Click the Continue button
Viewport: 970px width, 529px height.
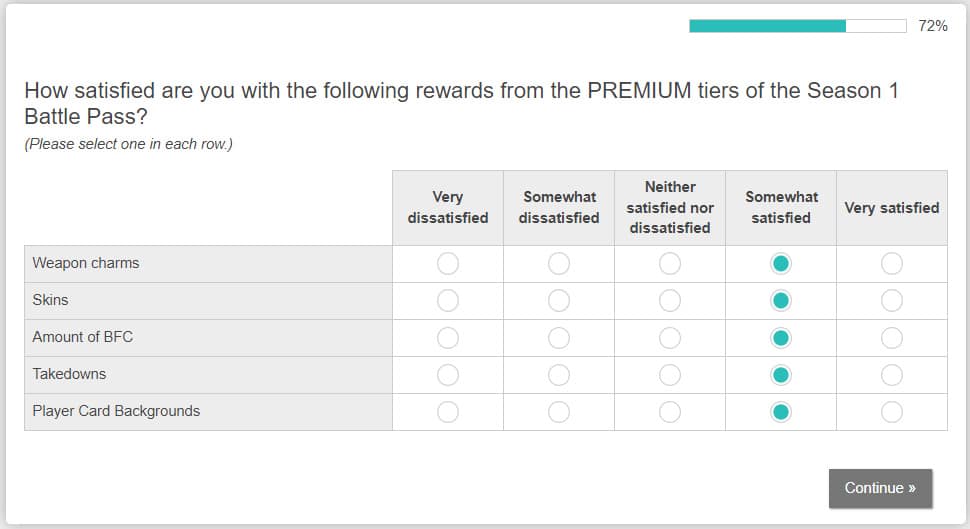(880, 488)
